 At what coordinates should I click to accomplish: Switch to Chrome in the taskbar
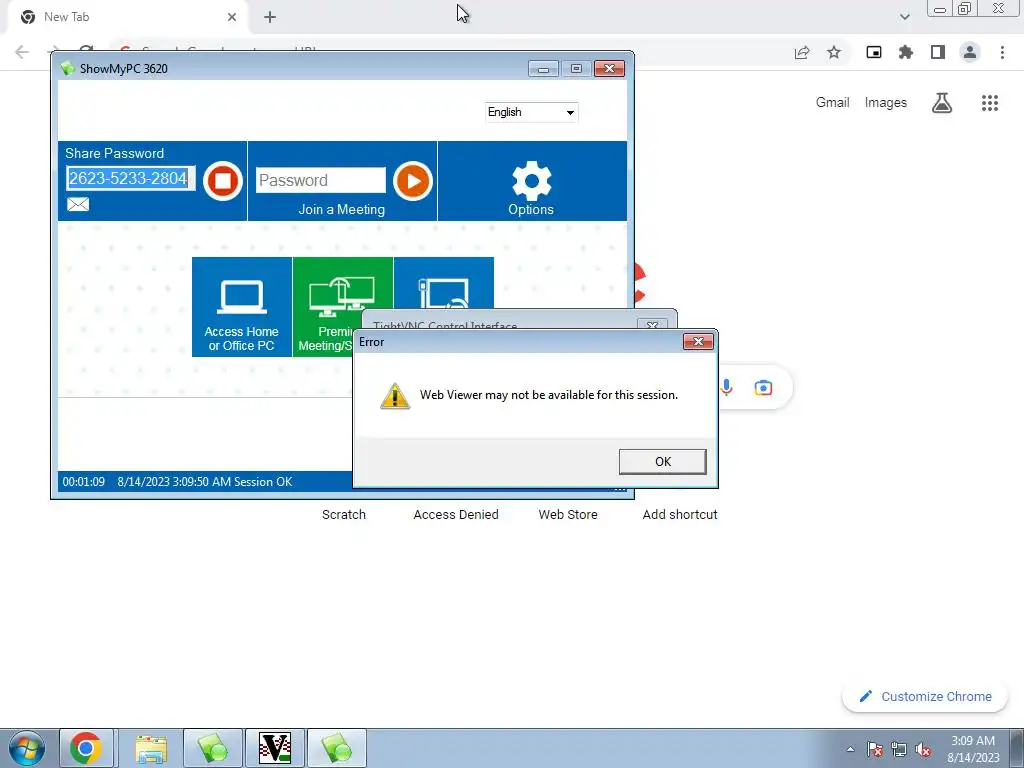click(x=86, y=748)
